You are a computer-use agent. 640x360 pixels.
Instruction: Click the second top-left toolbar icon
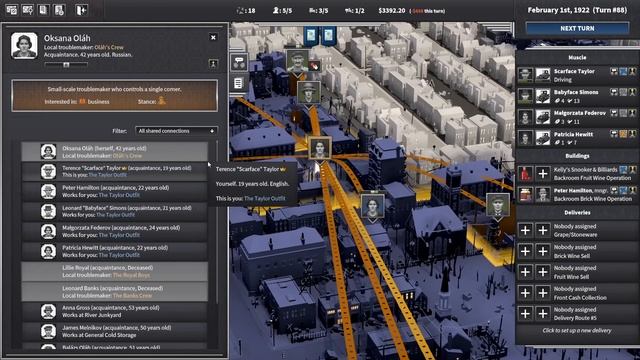[x=28, y=10]
